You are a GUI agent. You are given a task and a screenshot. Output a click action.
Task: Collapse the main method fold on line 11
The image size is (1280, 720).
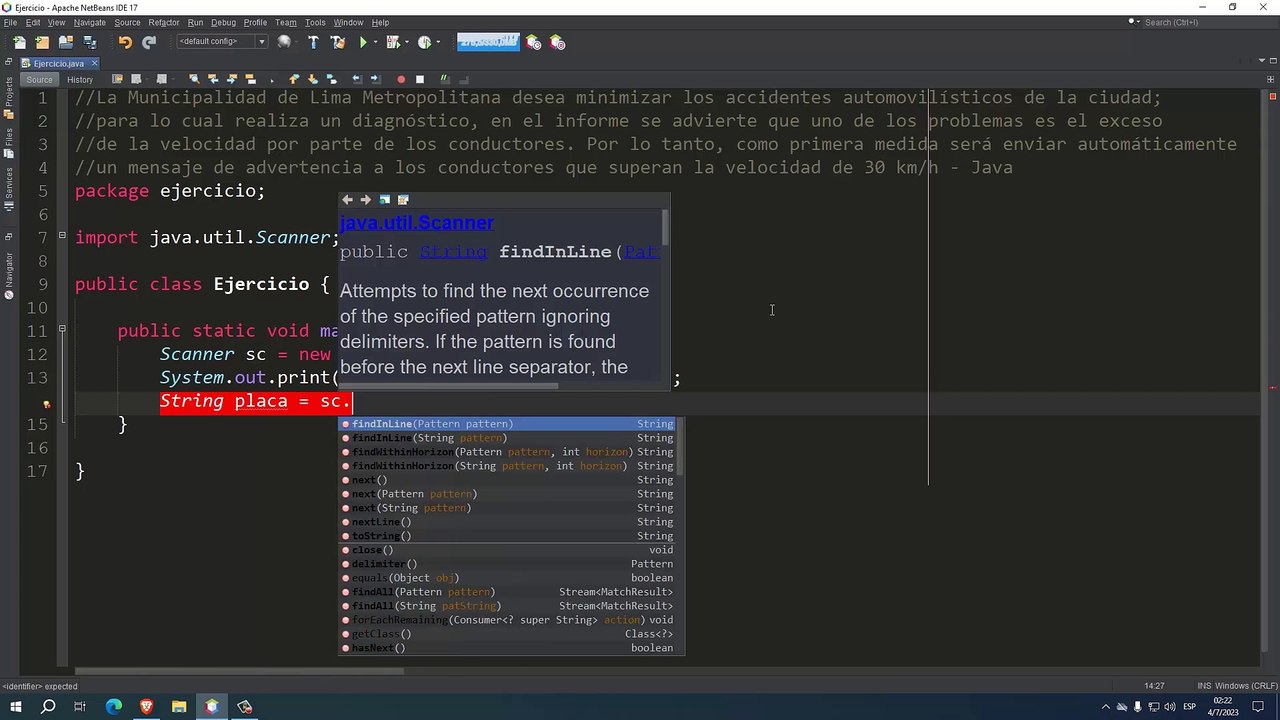[62, 329]
